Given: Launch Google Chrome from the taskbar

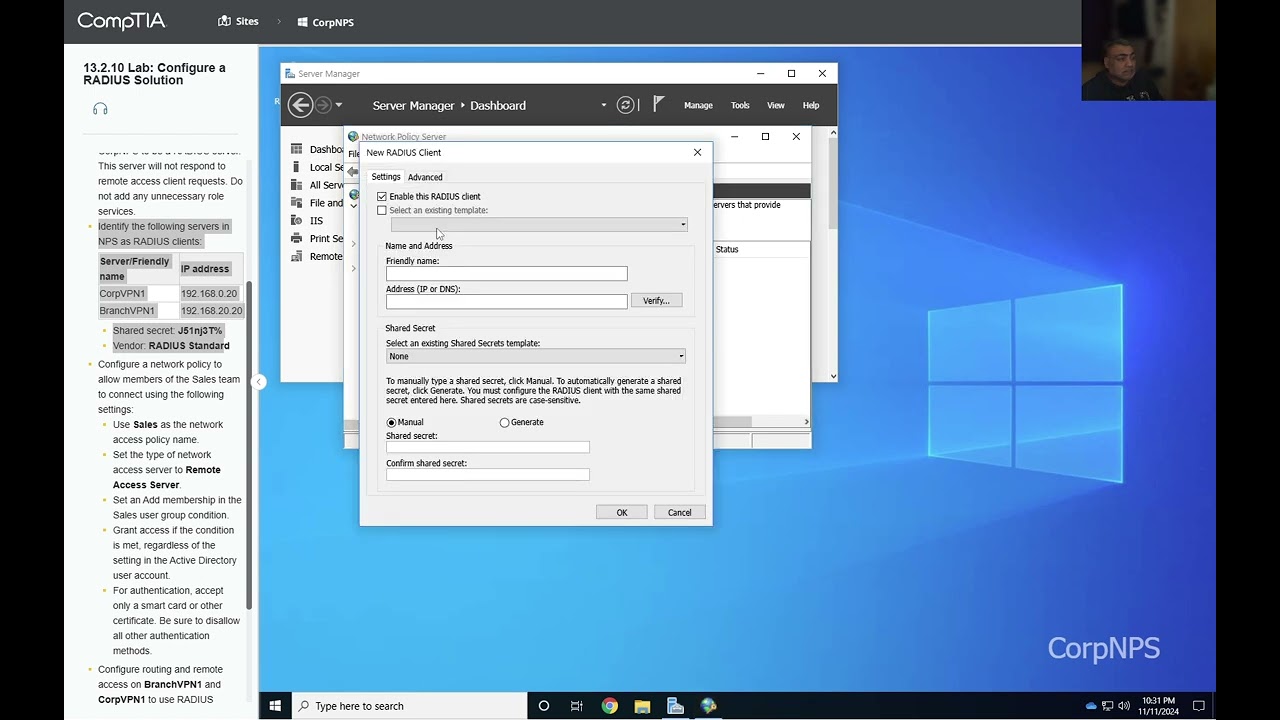Looking at the screenshot, I should click(x=610, y=706).
